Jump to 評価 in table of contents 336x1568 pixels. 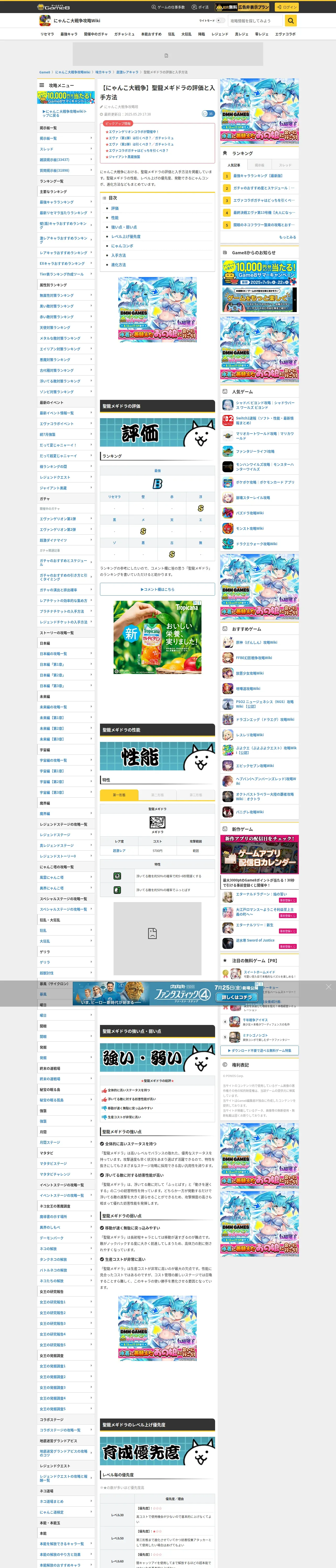click(115, 208)
